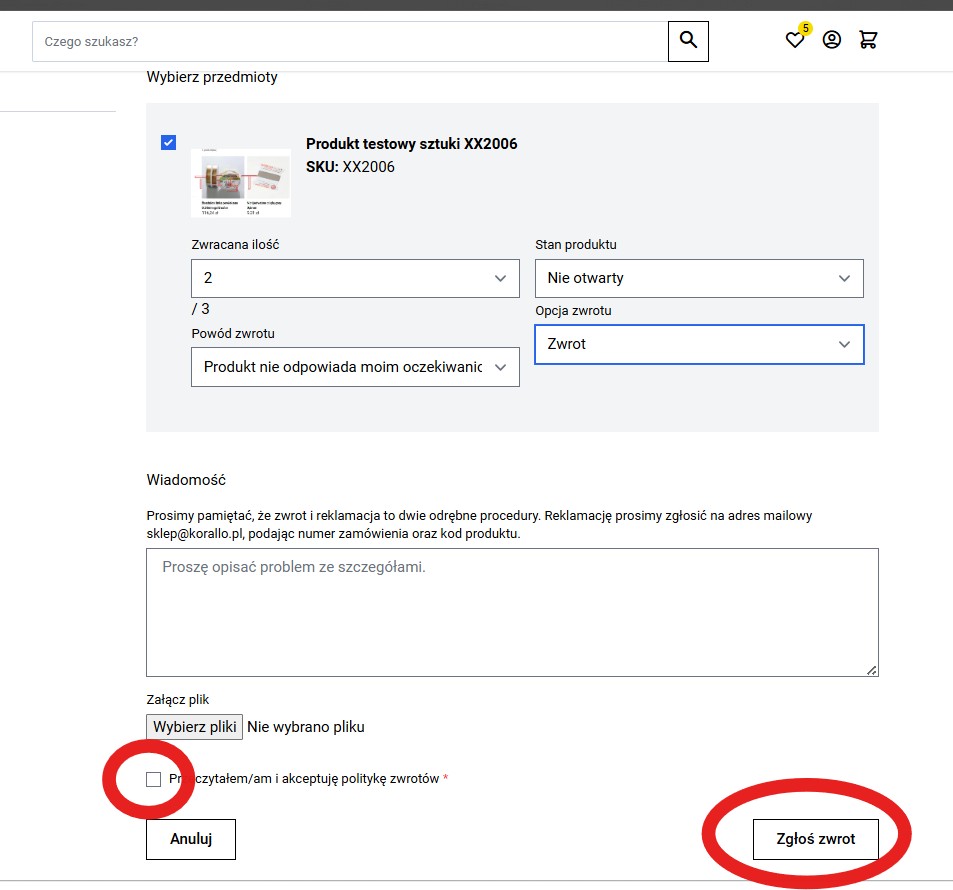Click the Zgłoś zwrot button
The width and height of the screenshot is (953, 890).
(x=816, y=839)
